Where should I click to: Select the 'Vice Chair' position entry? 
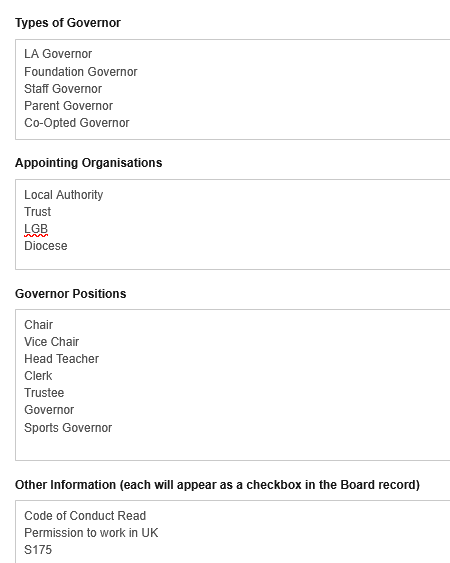pyautogui.click(x=51, y=342)
